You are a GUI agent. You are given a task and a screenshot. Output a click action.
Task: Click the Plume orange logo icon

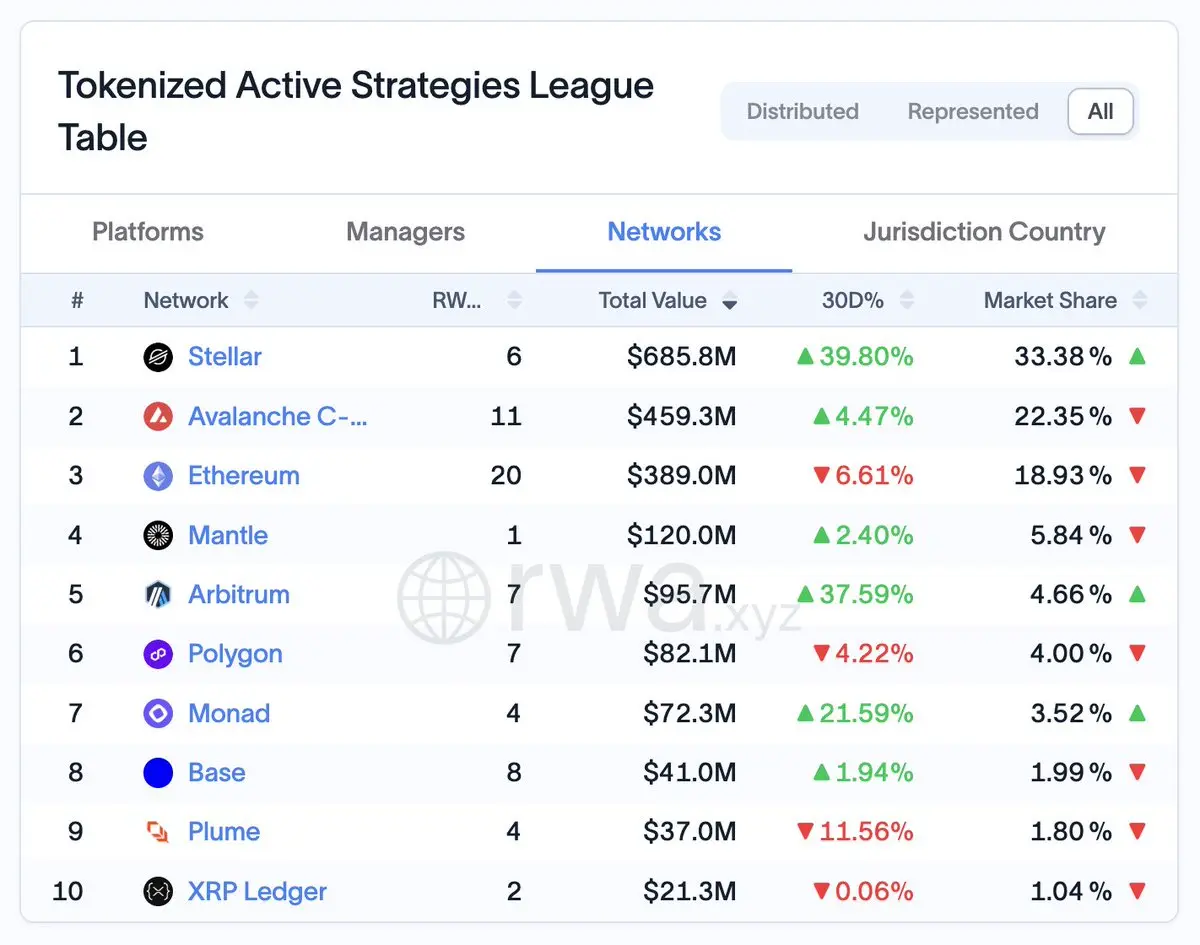pos(158,832)
